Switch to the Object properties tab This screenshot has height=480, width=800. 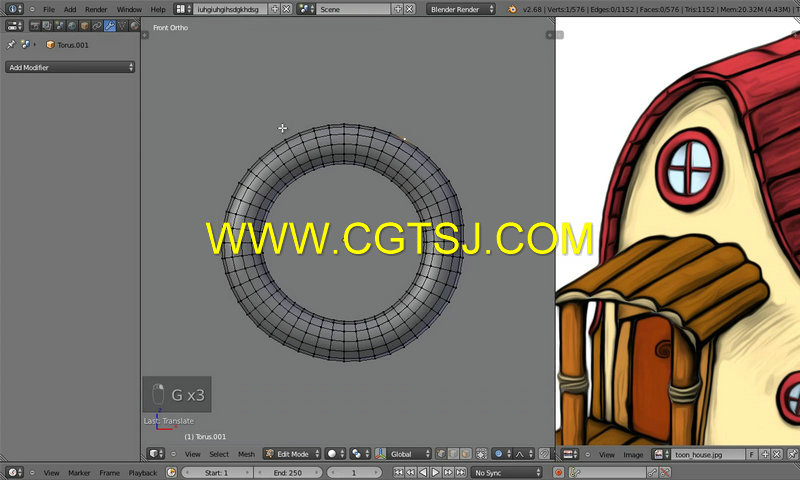click(85, 26)
